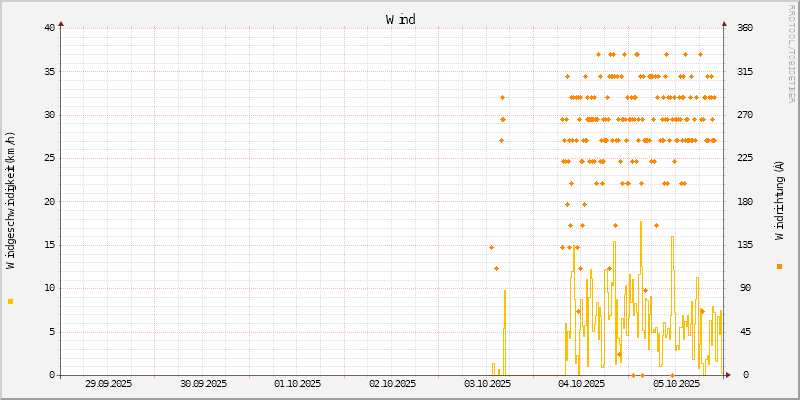
Task: Choose the 02.10.2025 date label
Action: click(393, 383)
